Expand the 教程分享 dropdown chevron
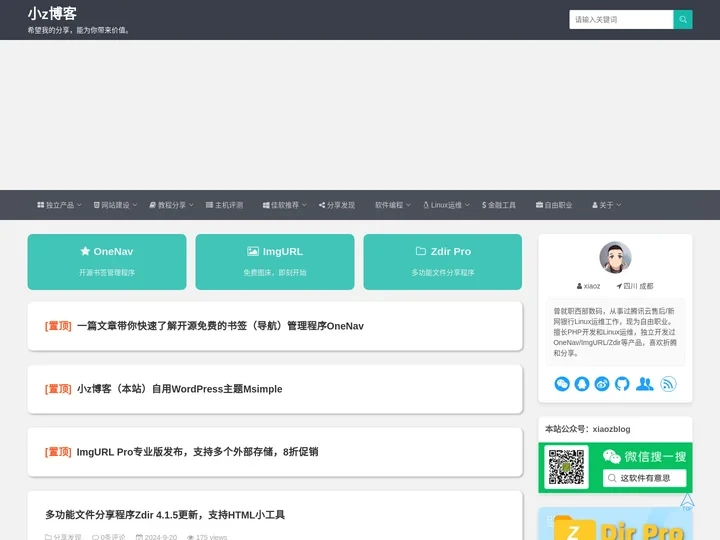Image resolution: width=720 pixels, height=540 pixels. (191, 205)
